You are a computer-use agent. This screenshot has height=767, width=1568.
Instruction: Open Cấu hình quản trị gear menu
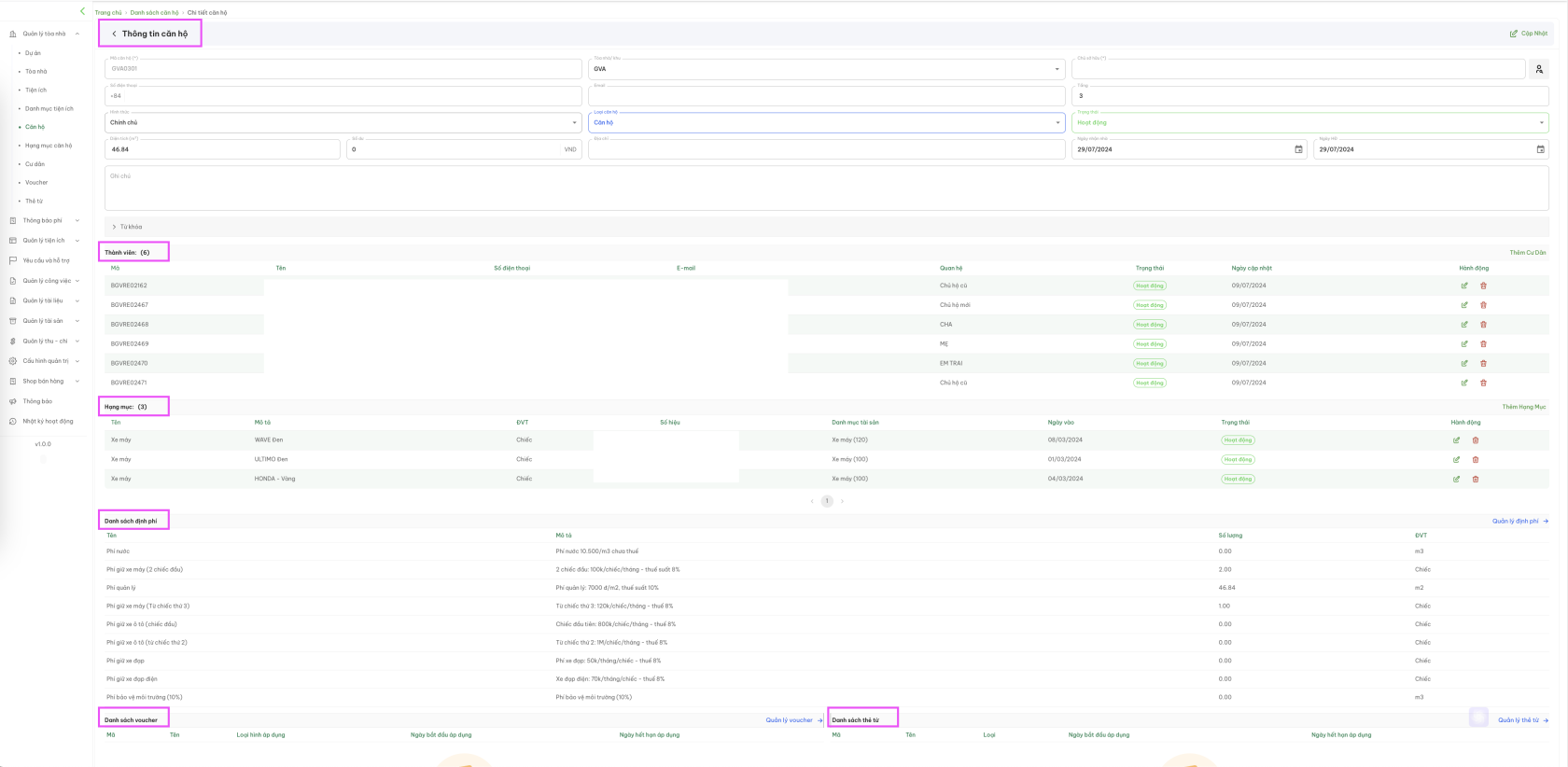44,361
